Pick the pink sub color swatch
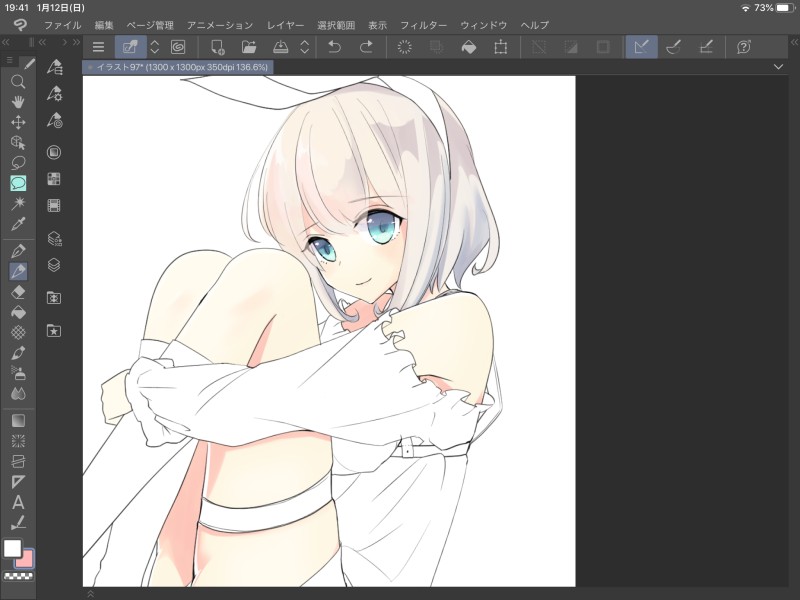The image size is (800, 600). pyautogui.click(x=26, y=560)
